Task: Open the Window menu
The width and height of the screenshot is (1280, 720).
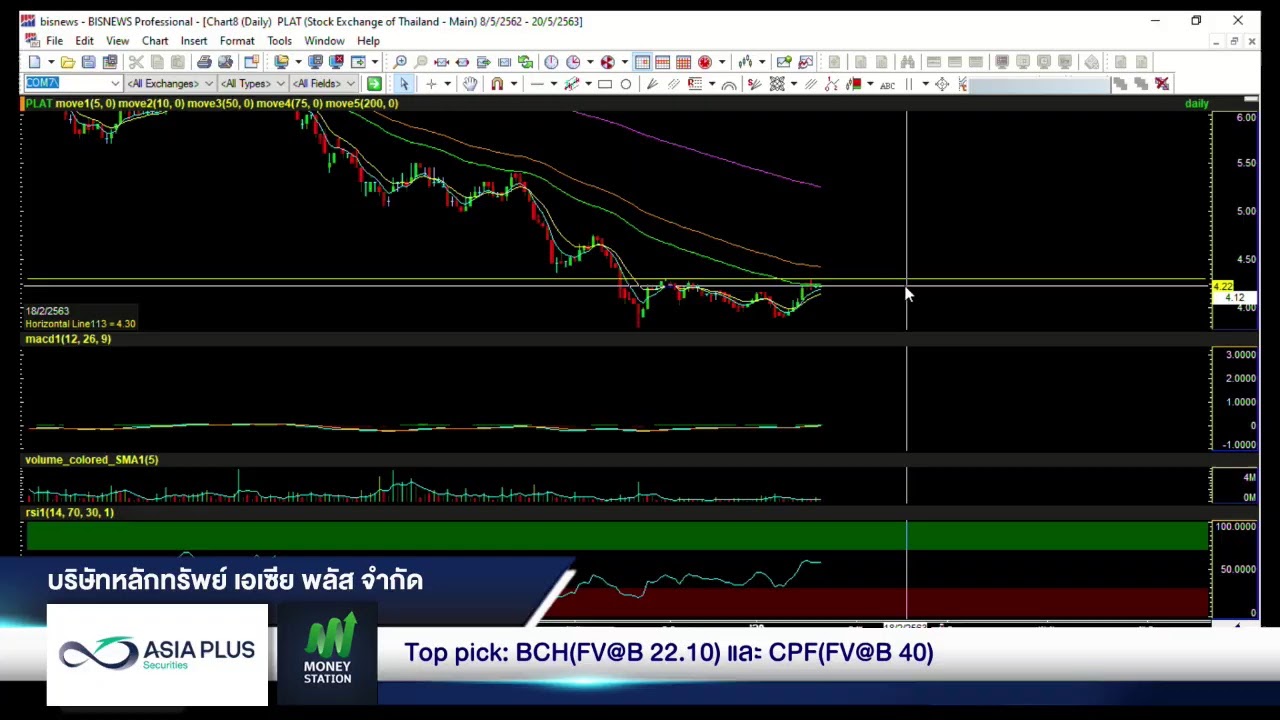Action: [324, 41]
